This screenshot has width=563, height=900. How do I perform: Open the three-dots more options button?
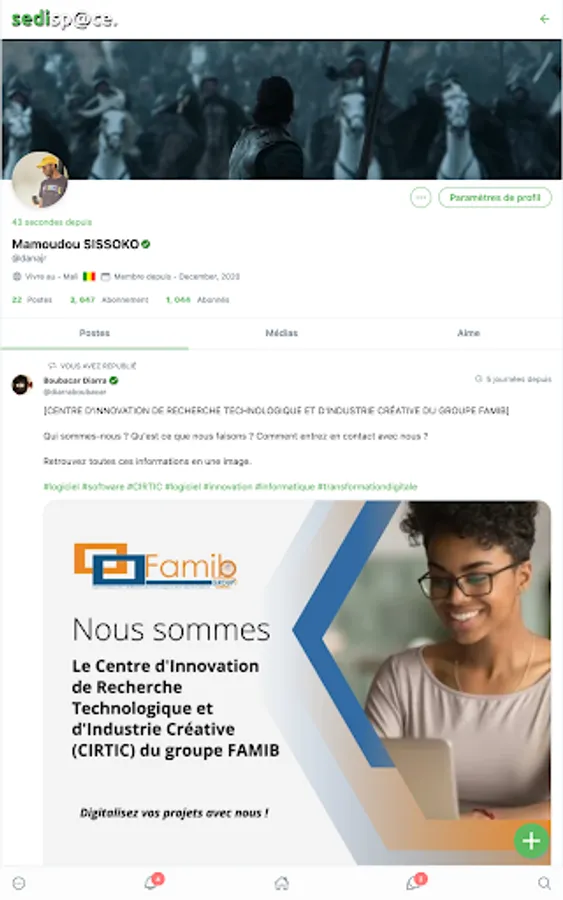(x=421, y=197)
